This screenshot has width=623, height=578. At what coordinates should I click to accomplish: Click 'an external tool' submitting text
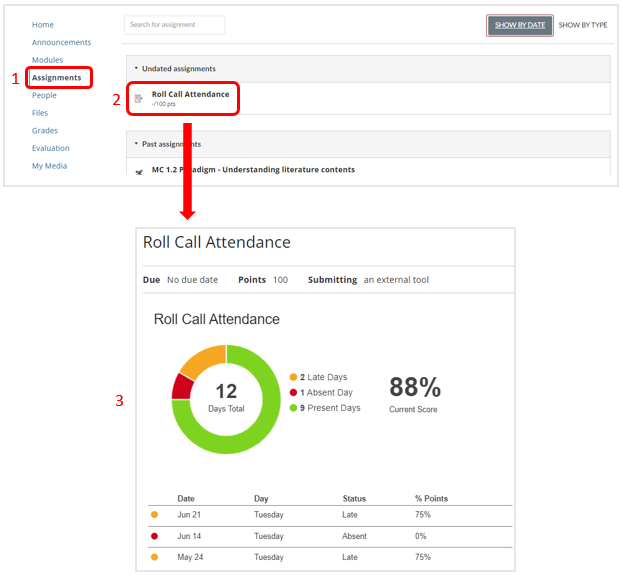pyautogui.click(x=396, y=280)
